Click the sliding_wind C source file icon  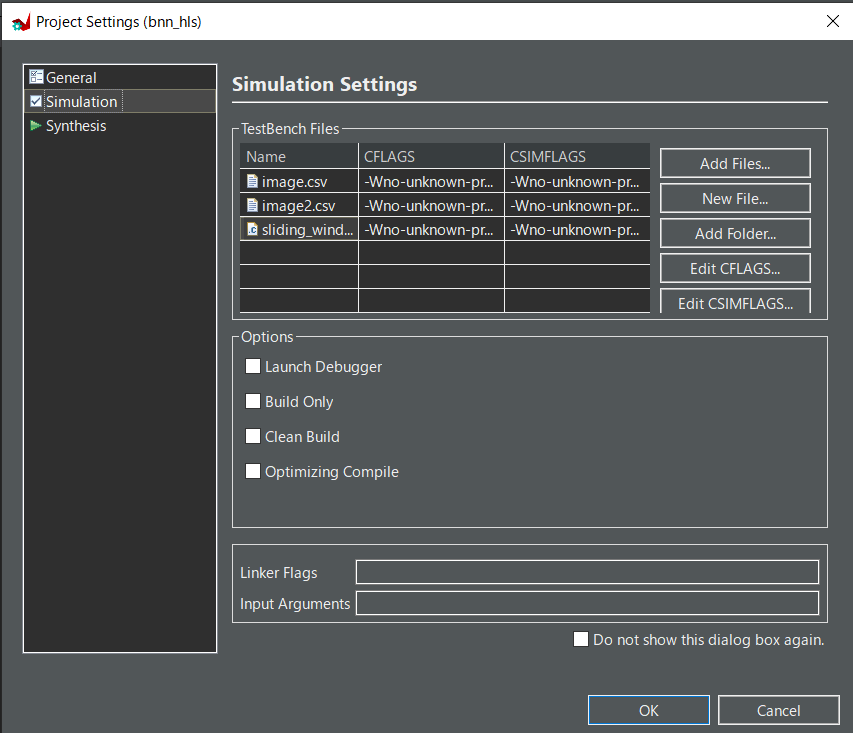tap(252, 230)
